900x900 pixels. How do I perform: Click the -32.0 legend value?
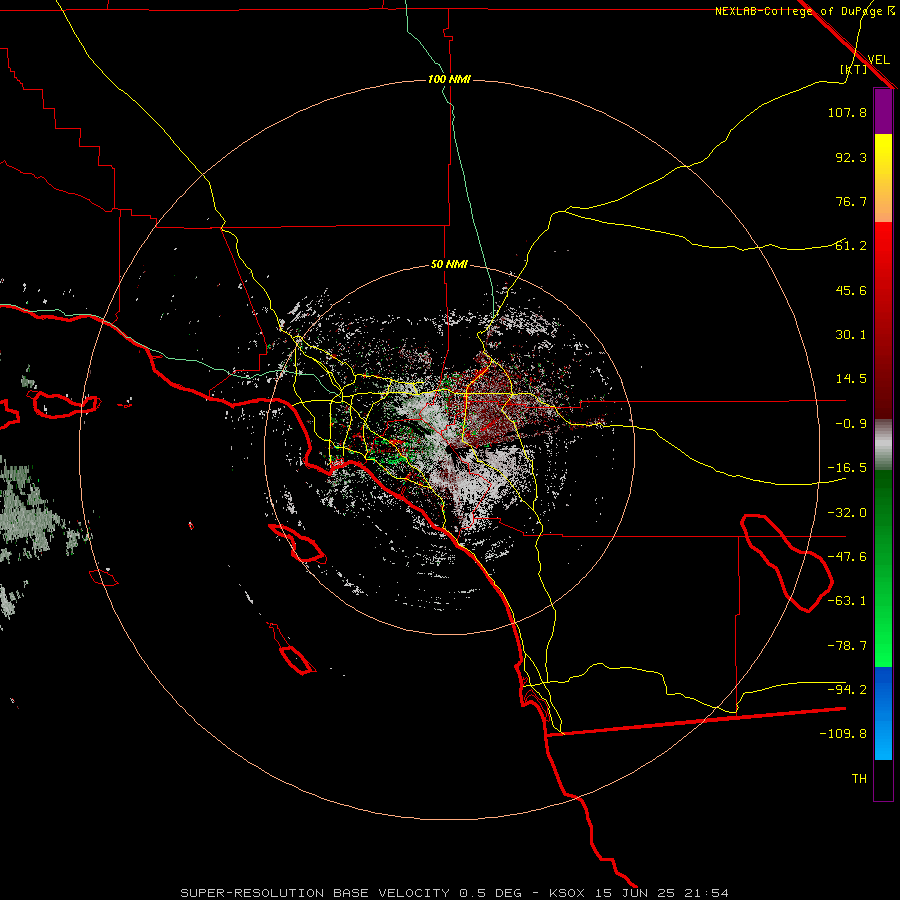click(847, 513)
